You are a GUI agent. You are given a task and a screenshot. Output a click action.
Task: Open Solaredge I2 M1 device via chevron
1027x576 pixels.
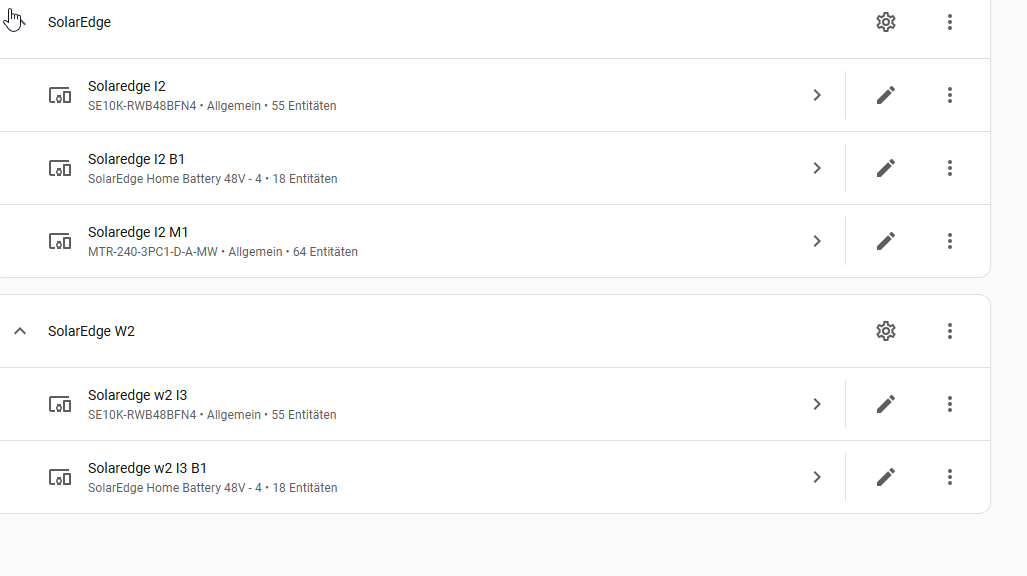(x=817, y=241)
